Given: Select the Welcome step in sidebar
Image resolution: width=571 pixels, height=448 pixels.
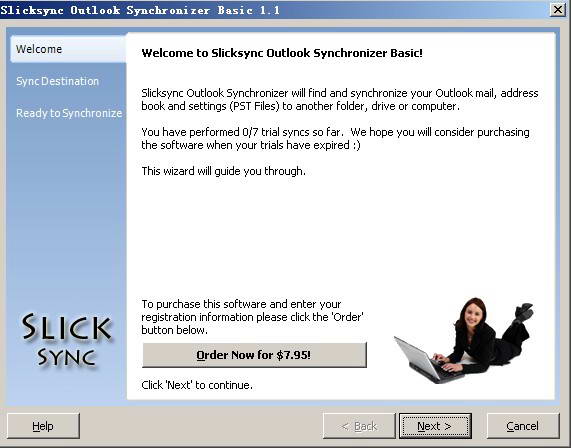Looking at the screenshot, I should coord(68,49).
